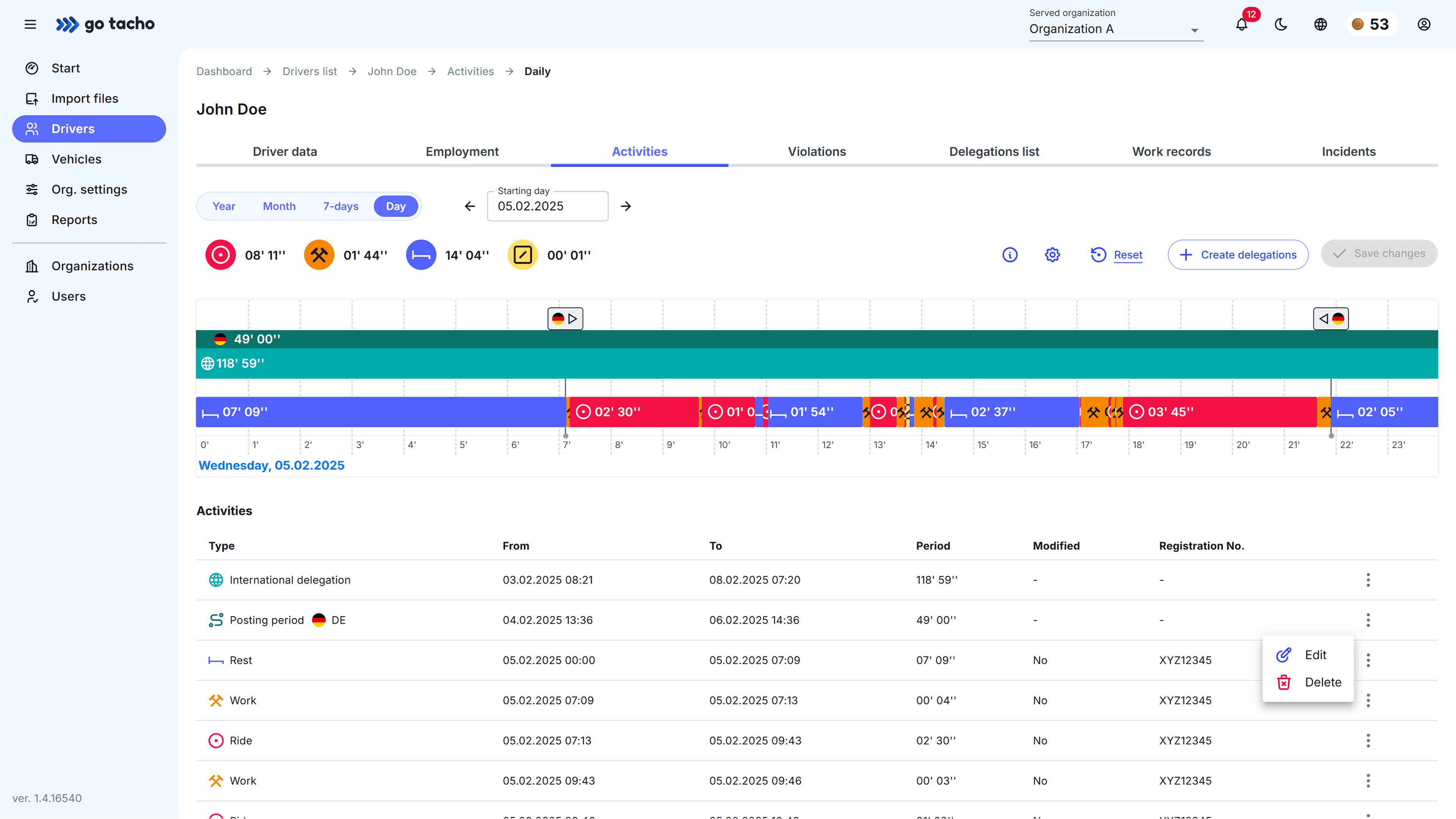Open the Dashboard breadcrumb link
Screen dimensions: 1456x819
coord(224,71)
